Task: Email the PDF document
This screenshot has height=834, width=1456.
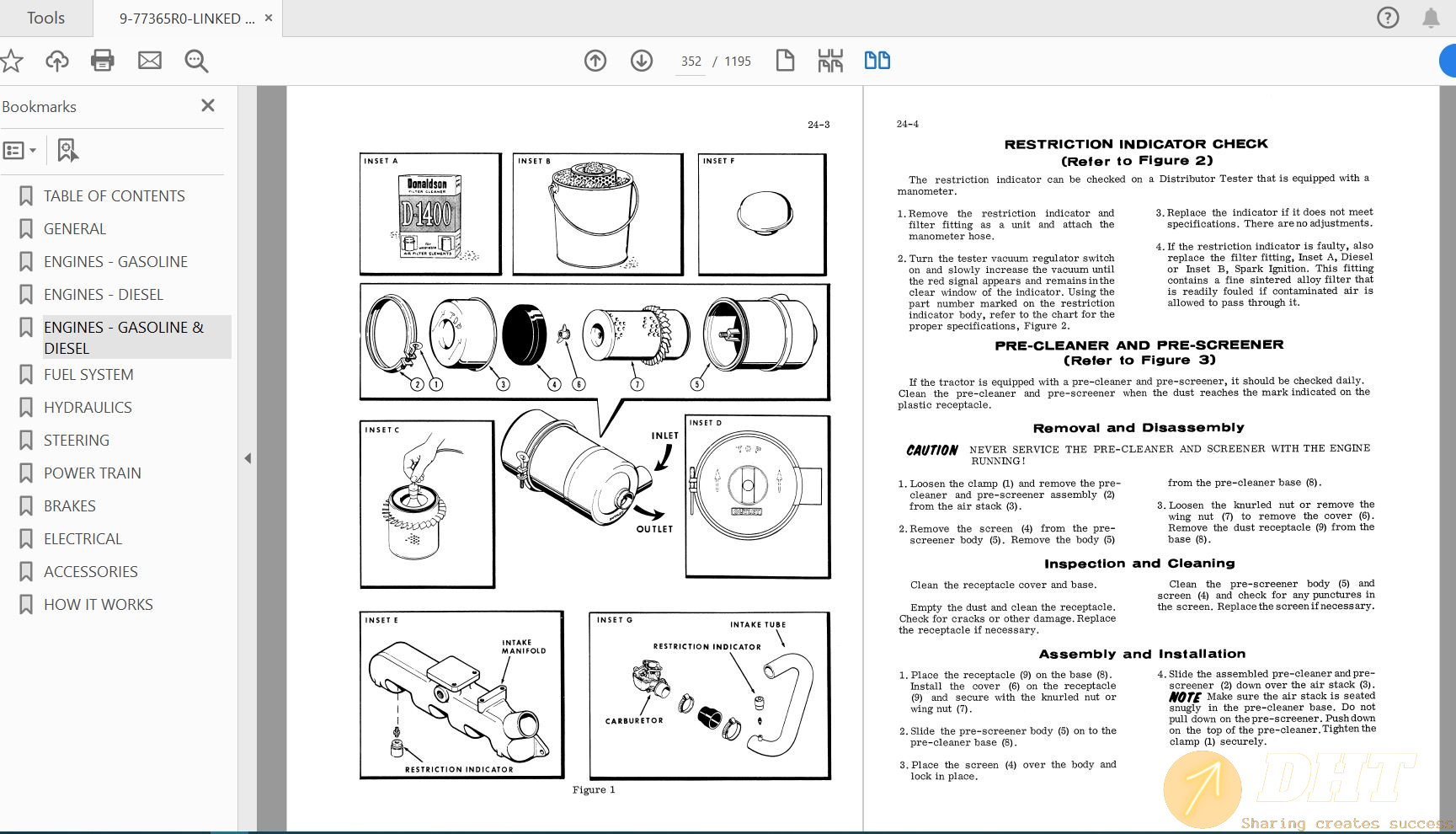Action: [149, 60]
